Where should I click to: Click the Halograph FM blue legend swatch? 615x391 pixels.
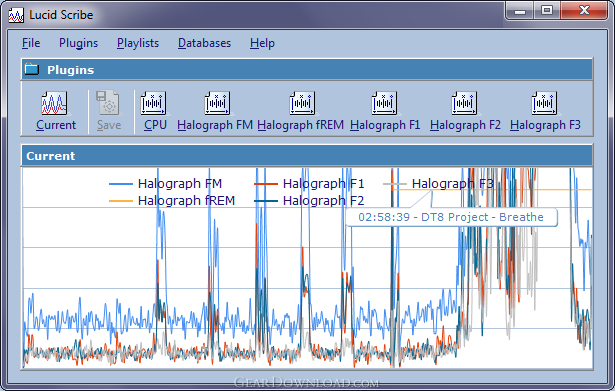click(121, 184)
